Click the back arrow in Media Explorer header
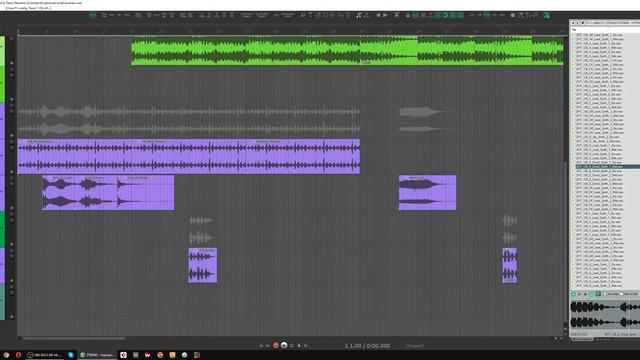Viewport: 640px width, 360px height. coord(573,23)
